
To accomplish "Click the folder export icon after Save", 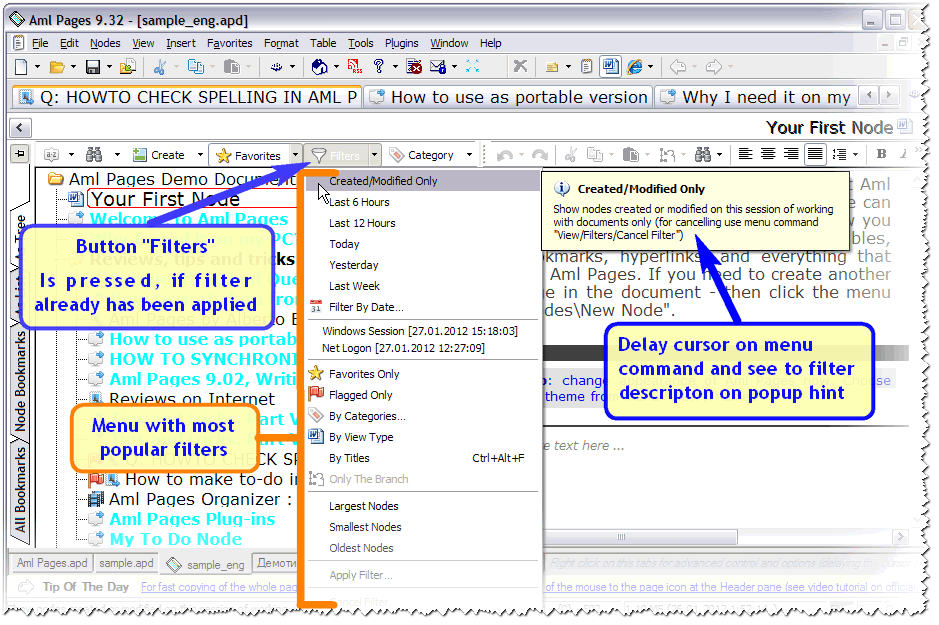I will click(x=128, y=66).
